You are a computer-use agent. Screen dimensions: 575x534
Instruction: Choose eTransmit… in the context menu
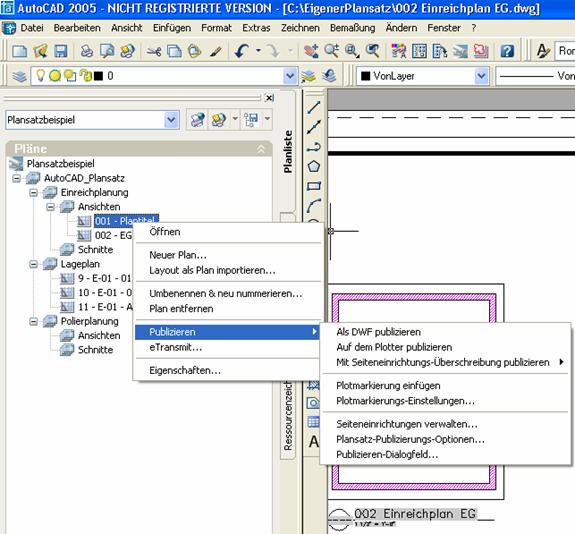(176, 347)
